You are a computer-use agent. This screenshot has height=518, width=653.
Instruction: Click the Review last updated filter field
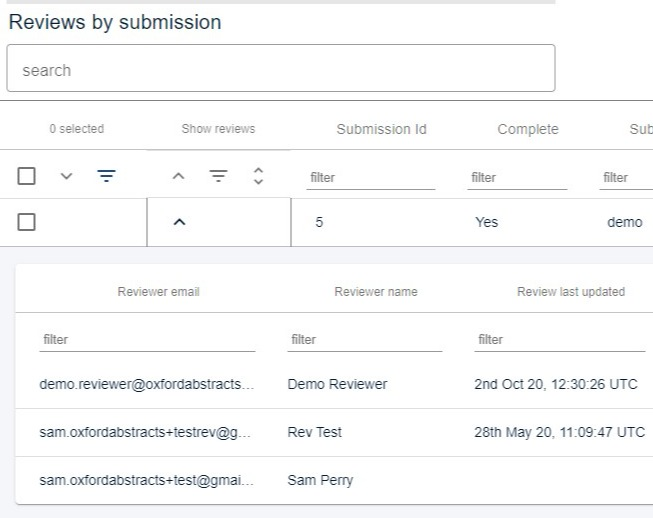click(x=559, y=340)
